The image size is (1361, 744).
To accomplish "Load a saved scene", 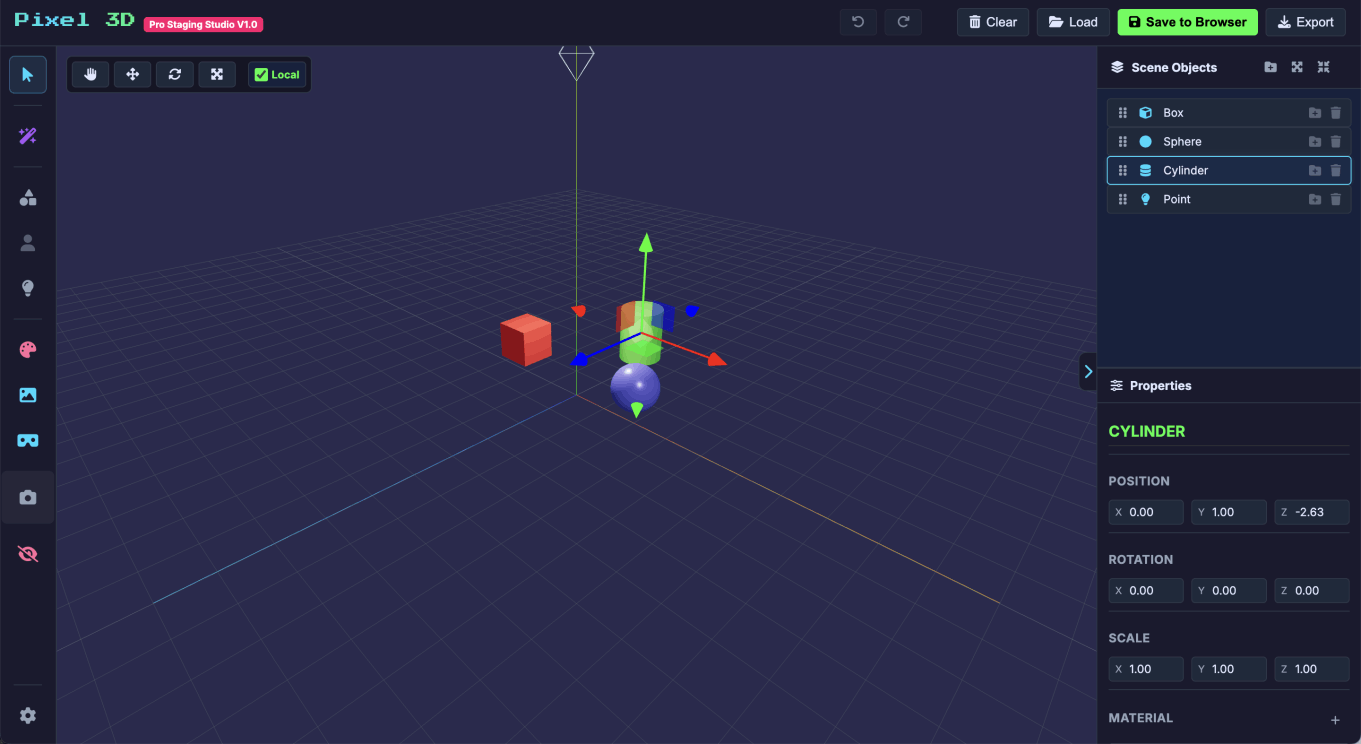I will pos(1073,22).
